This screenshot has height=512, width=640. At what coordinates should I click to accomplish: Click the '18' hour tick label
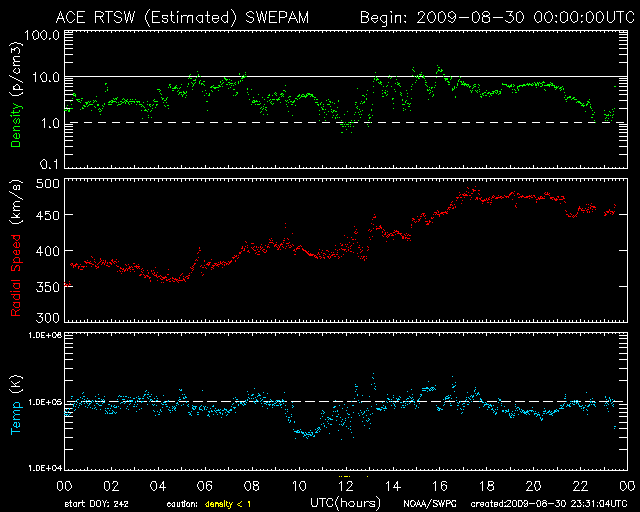pos(487,486)
